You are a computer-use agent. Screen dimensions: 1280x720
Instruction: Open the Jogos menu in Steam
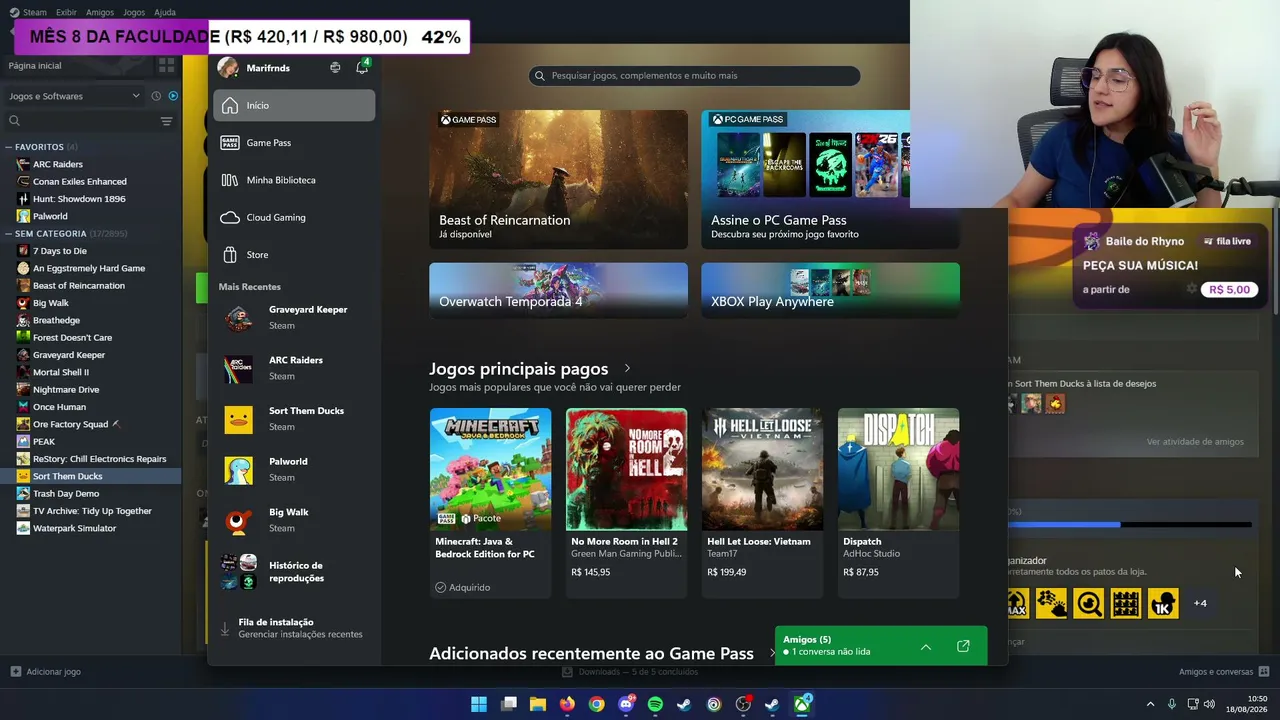coord(134,12)
